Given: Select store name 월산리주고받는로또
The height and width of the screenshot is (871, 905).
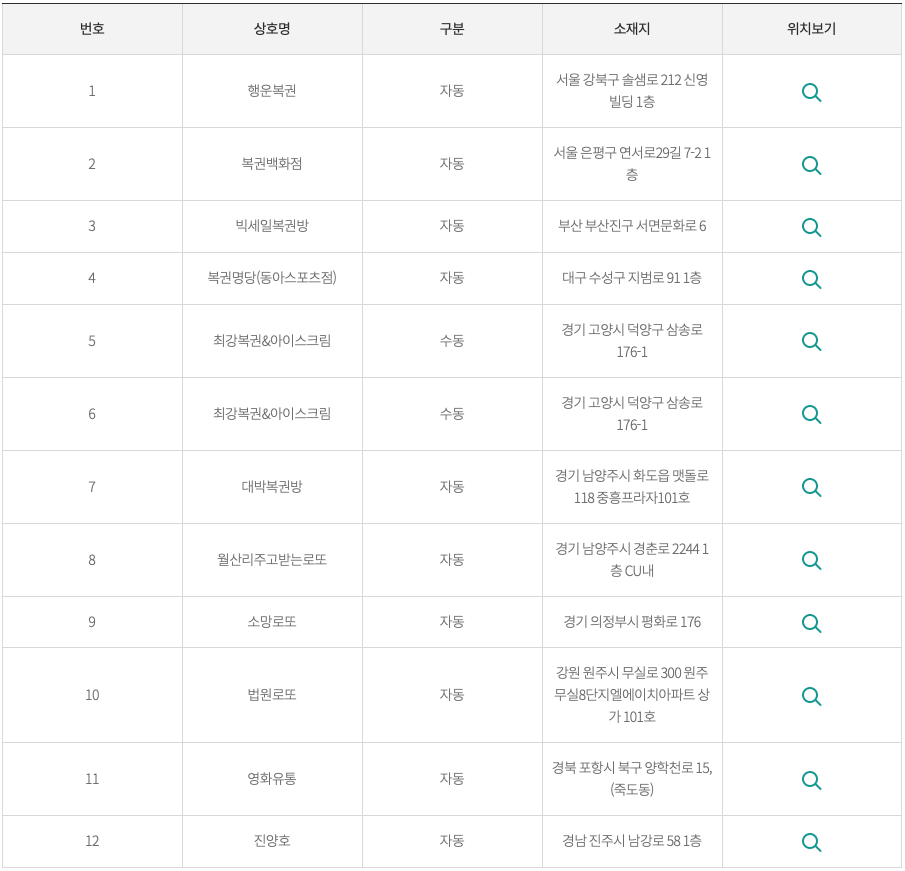Looking at the screenshot, I should pos(272,559).
